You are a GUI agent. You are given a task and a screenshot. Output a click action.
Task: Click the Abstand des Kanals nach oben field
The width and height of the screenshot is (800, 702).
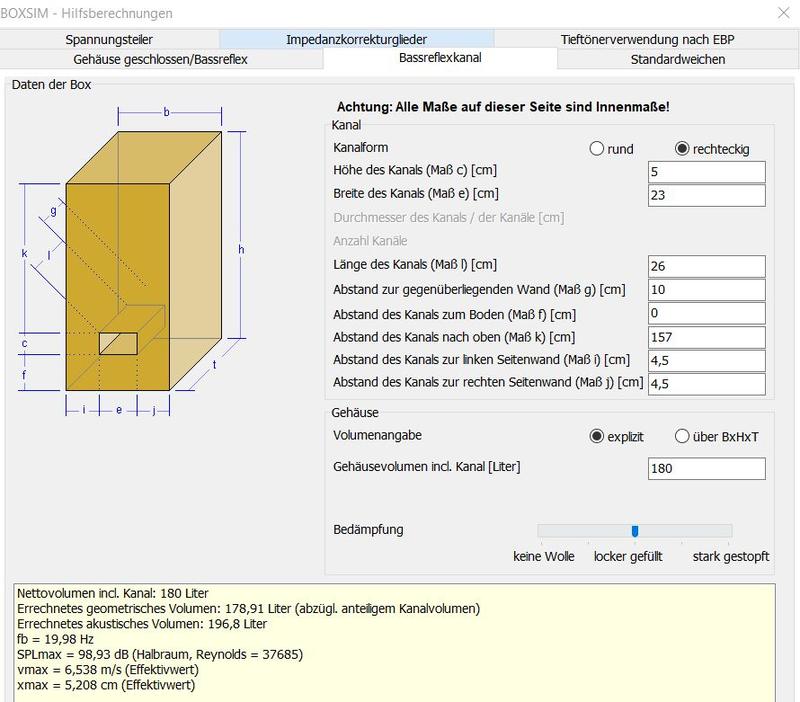(707, 337)
